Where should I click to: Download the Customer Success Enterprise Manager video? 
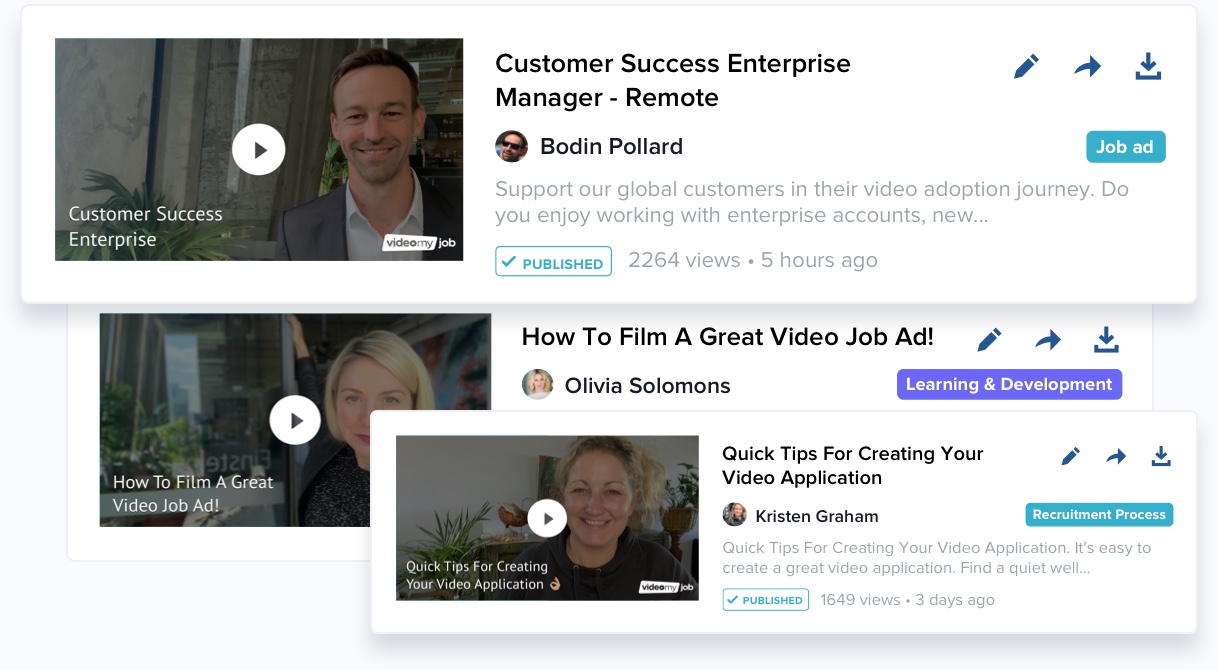click(1148, 67)
